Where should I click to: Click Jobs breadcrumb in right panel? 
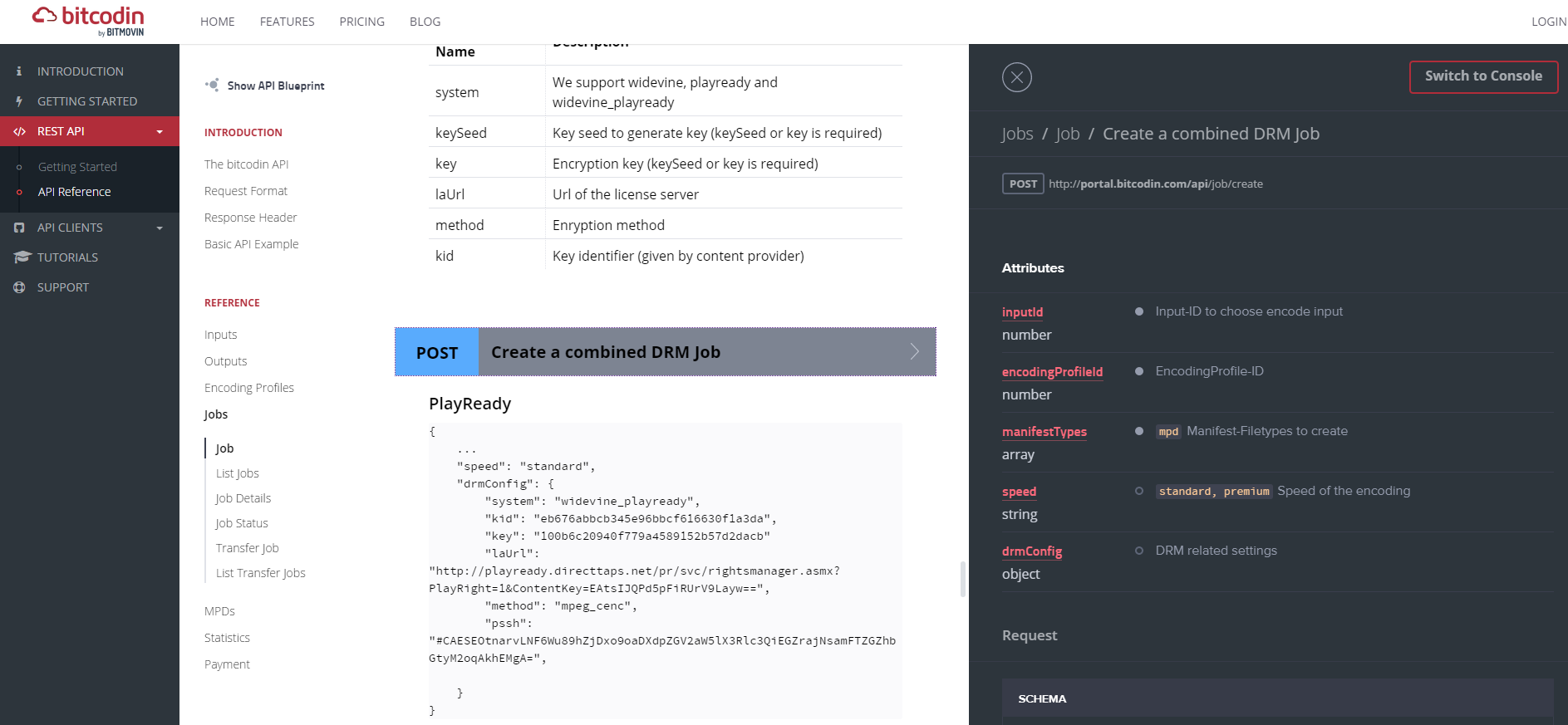click(1018, 134)
